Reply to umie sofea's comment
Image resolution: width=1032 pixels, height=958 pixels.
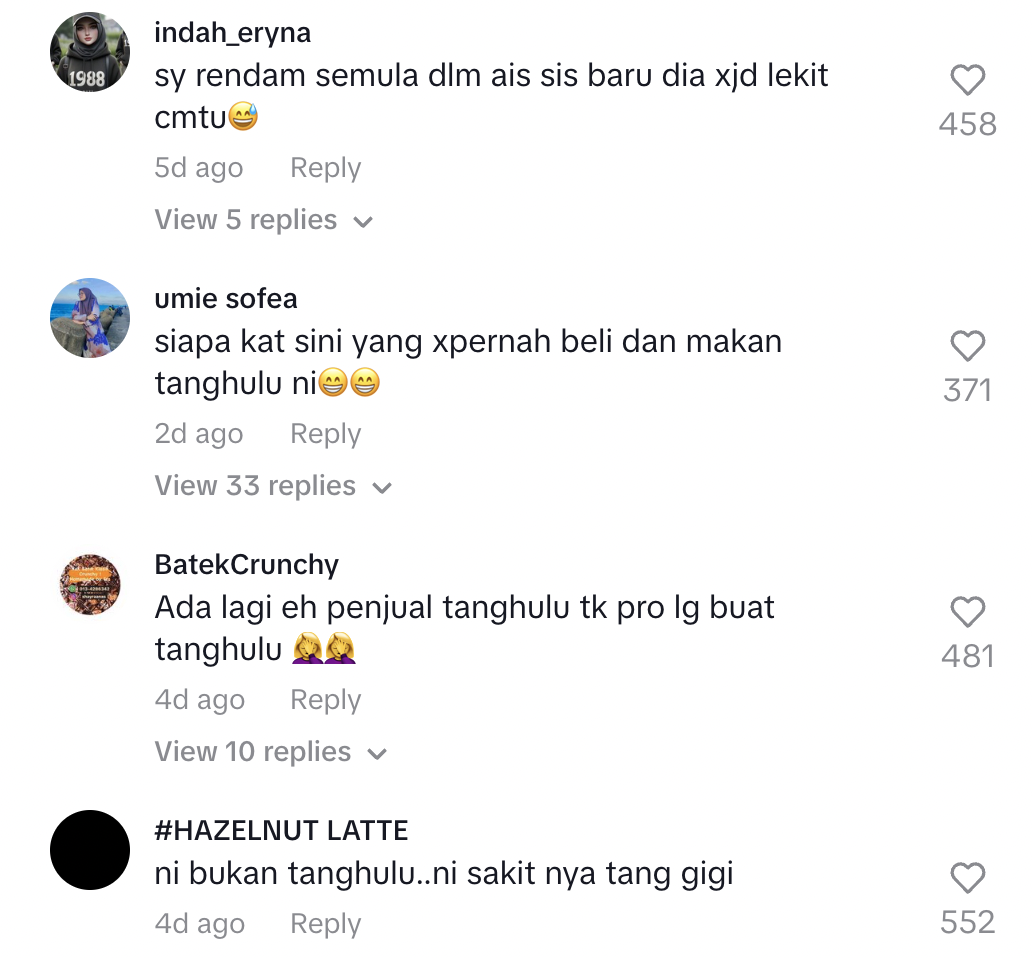pyautogui.click(x=326, y=434)
